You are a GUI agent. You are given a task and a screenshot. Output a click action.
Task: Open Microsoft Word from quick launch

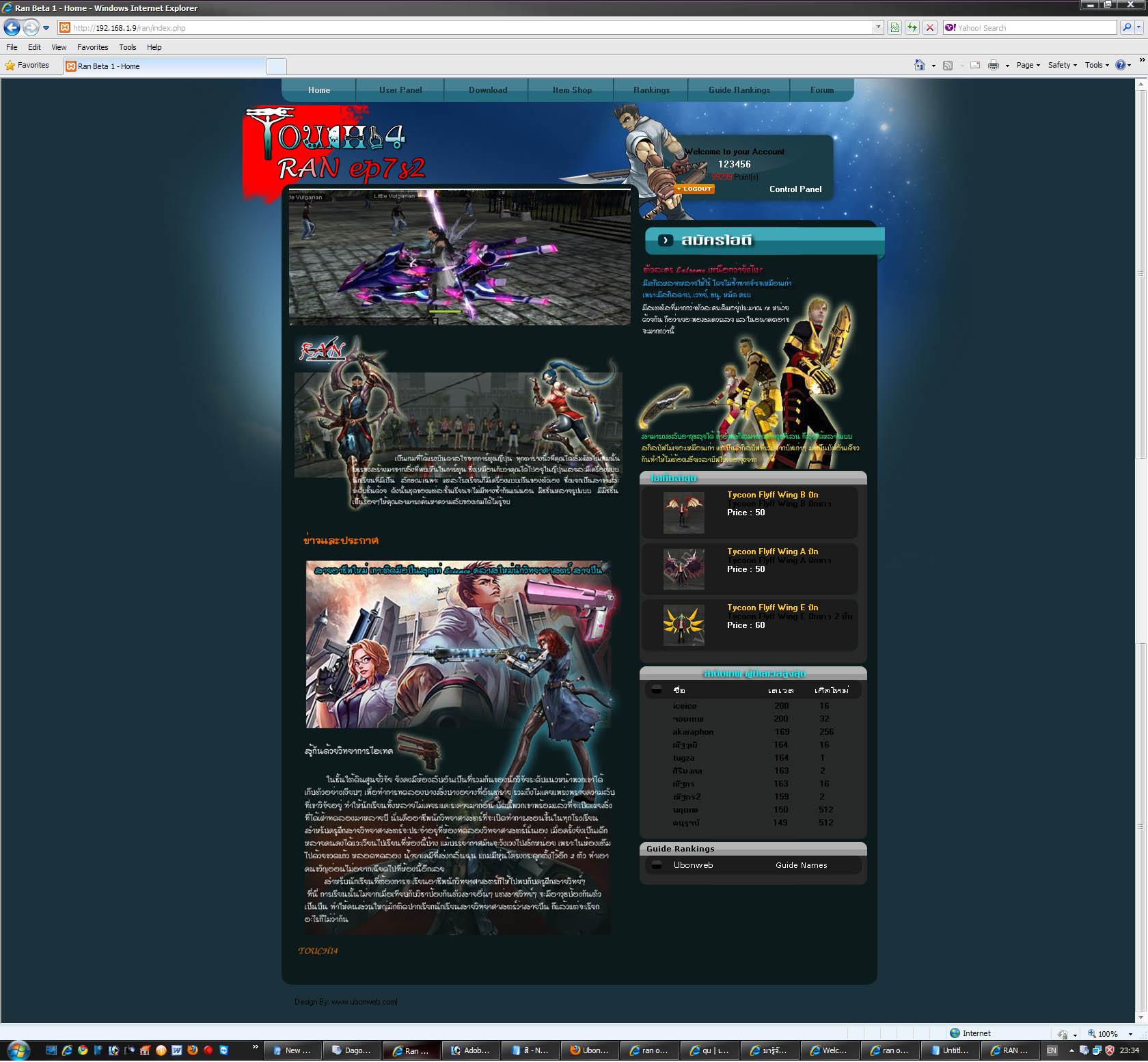tap(177, 1050)
